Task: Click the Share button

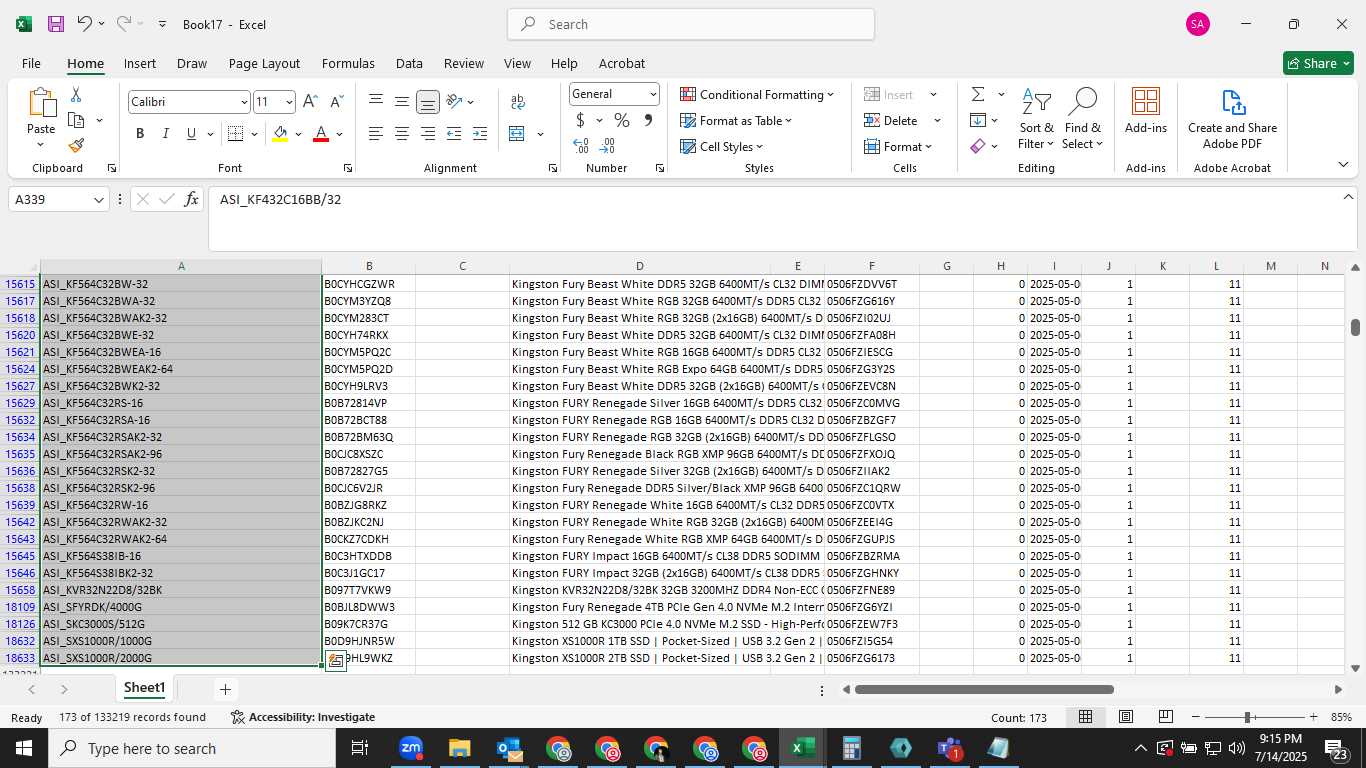Action: click(x=1318, y=63)
